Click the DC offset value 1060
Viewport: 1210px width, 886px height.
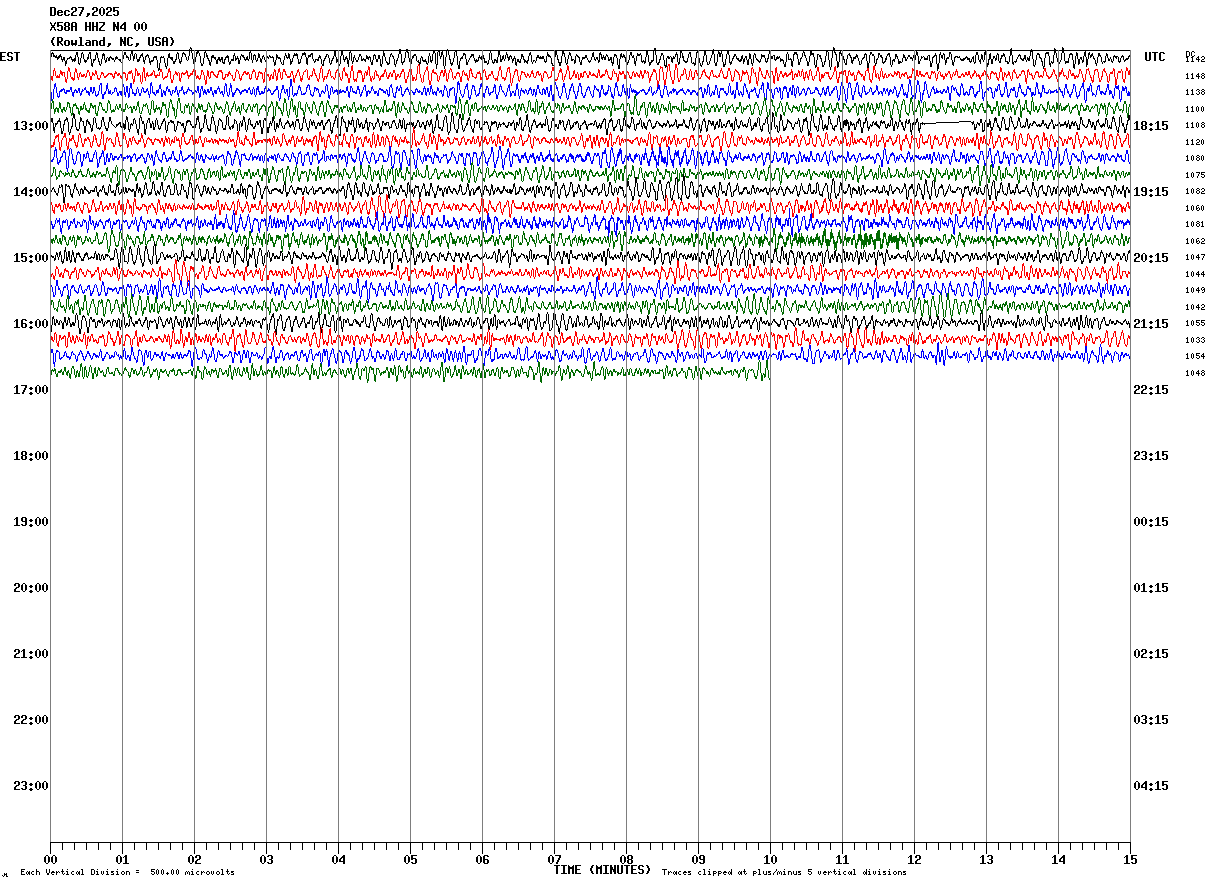pyautogui.click(x=1195, y=208)
